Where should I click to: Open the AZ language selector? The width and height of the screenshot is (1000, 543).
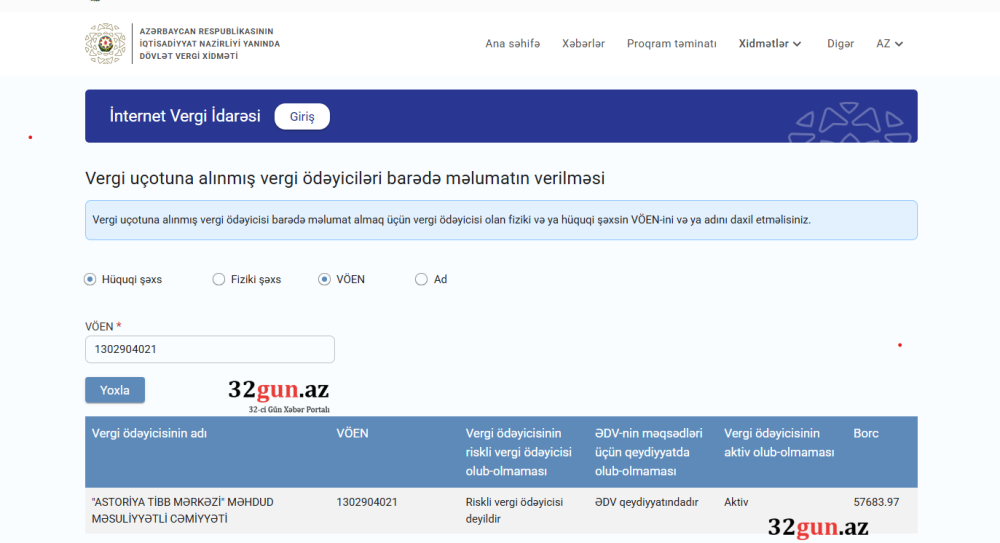(889, 44)
